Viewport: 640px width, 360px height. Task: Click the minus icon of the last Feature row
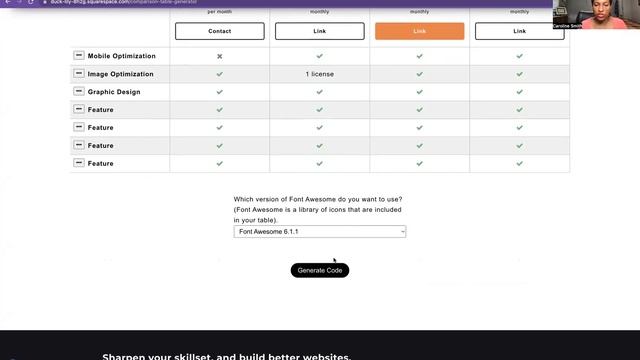pos(79,163)
